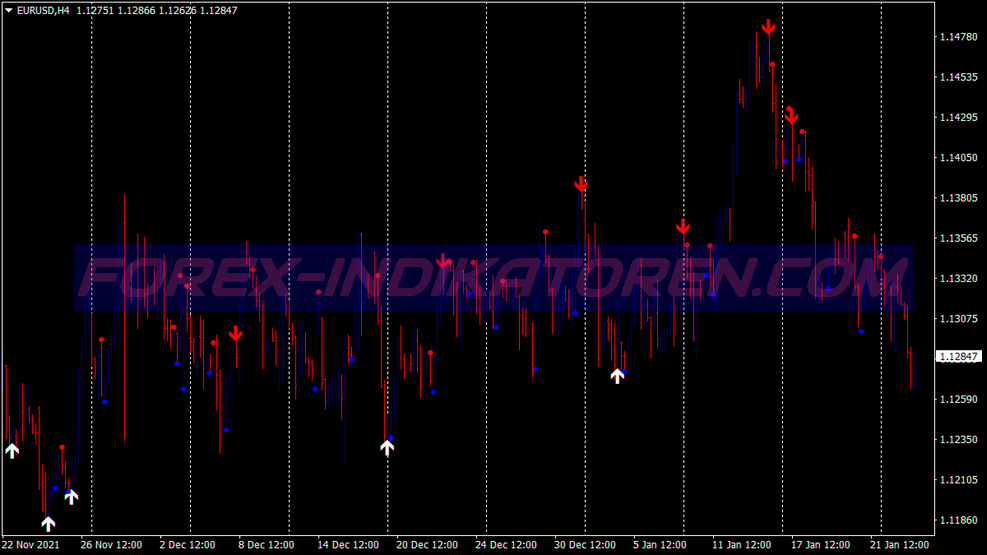Select the red sell arrow after the 20 Dec separator
Screen dimensions: 987x555
(x=443, y=261)
